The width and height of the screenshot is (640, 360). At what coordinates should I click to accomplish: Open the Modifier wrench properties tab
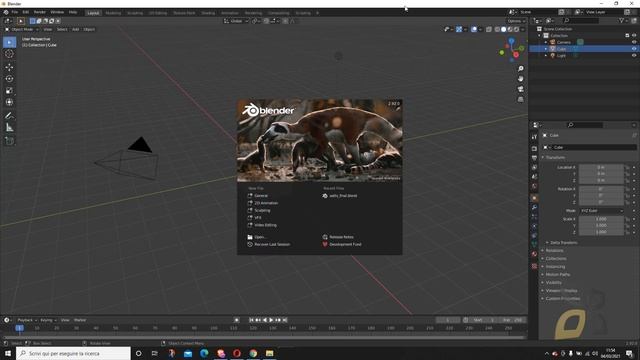click(534, 207)
